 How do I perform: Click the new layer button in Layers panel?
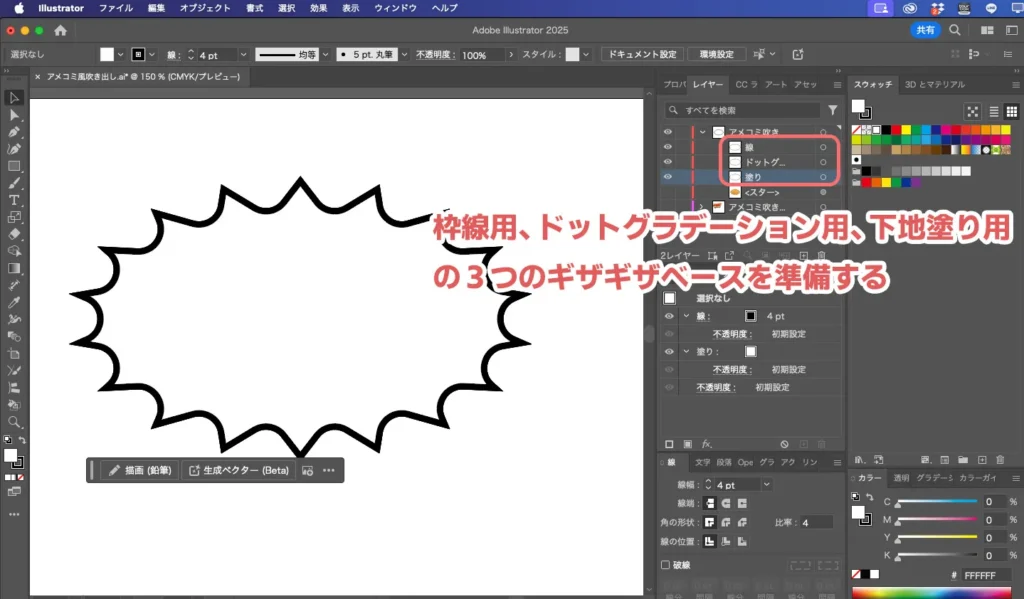pos(802,255)
